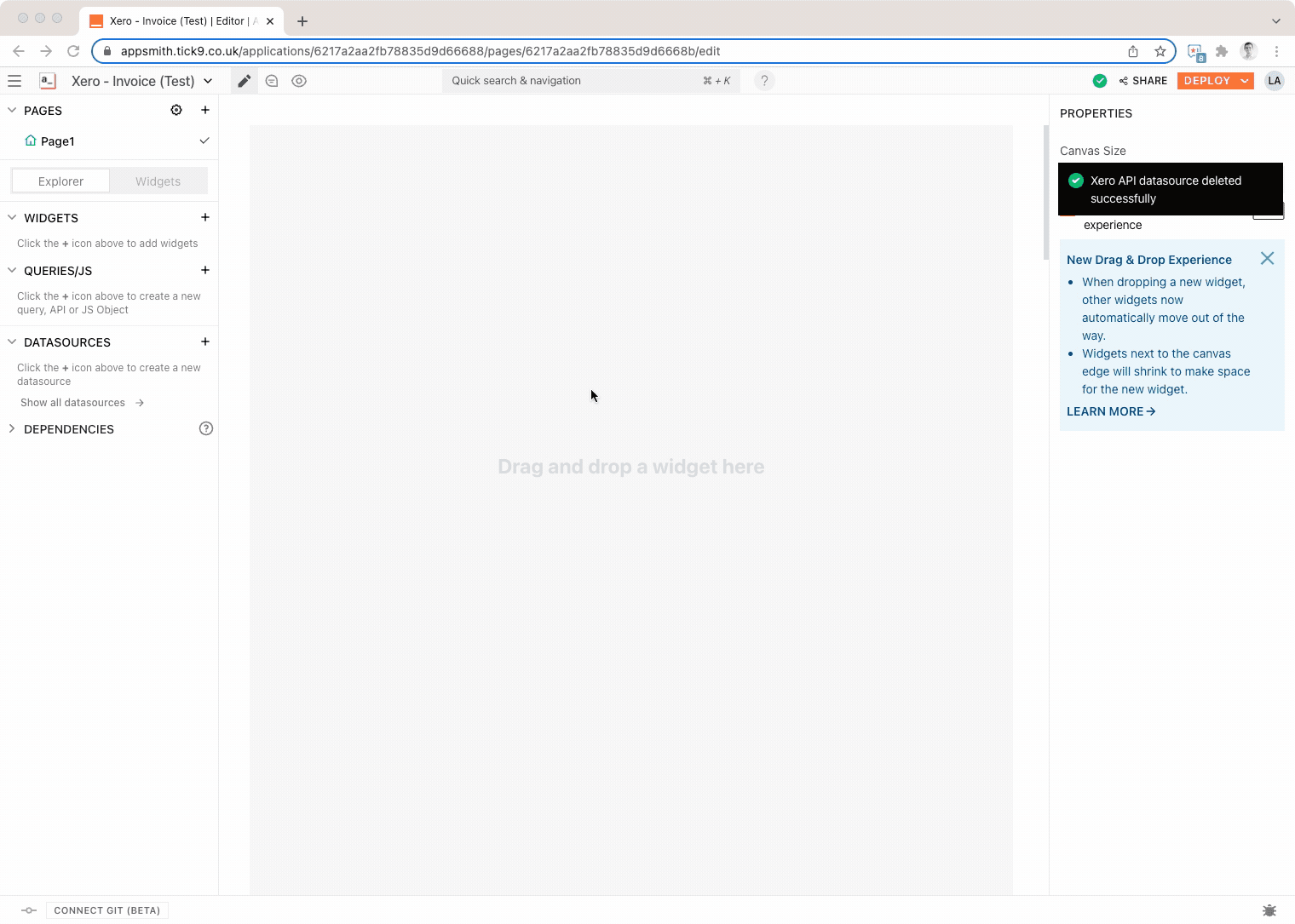The width and height of the screenshot is (1295, 924).
Task: Open the Deploy dropdown arrow
Action: point(1245,81)
